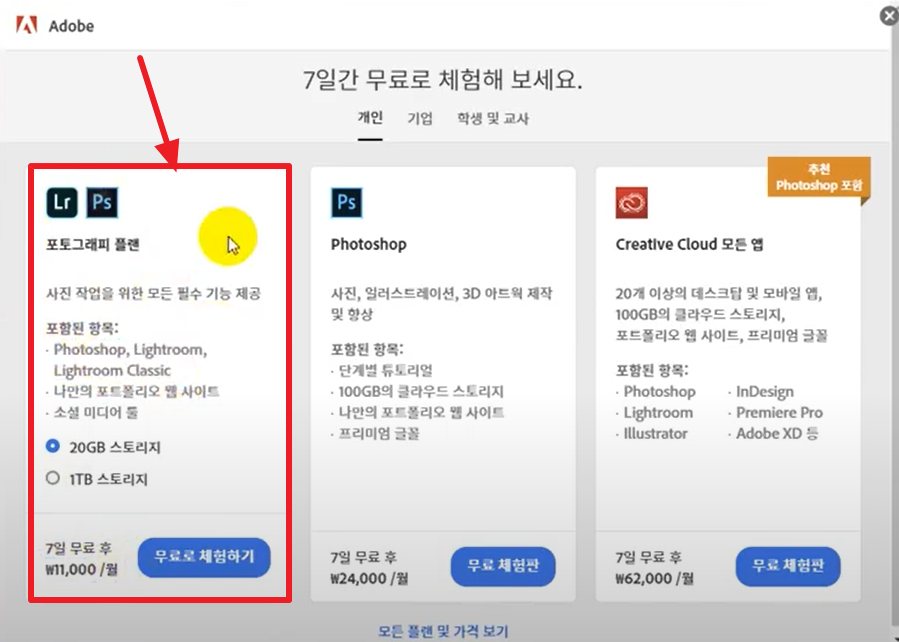The height and width of the screenshot is (642, 899).
Task: Click the 추천 Photoshop 포함 badge
Action: pyautogui.click(x=819, y=178)
